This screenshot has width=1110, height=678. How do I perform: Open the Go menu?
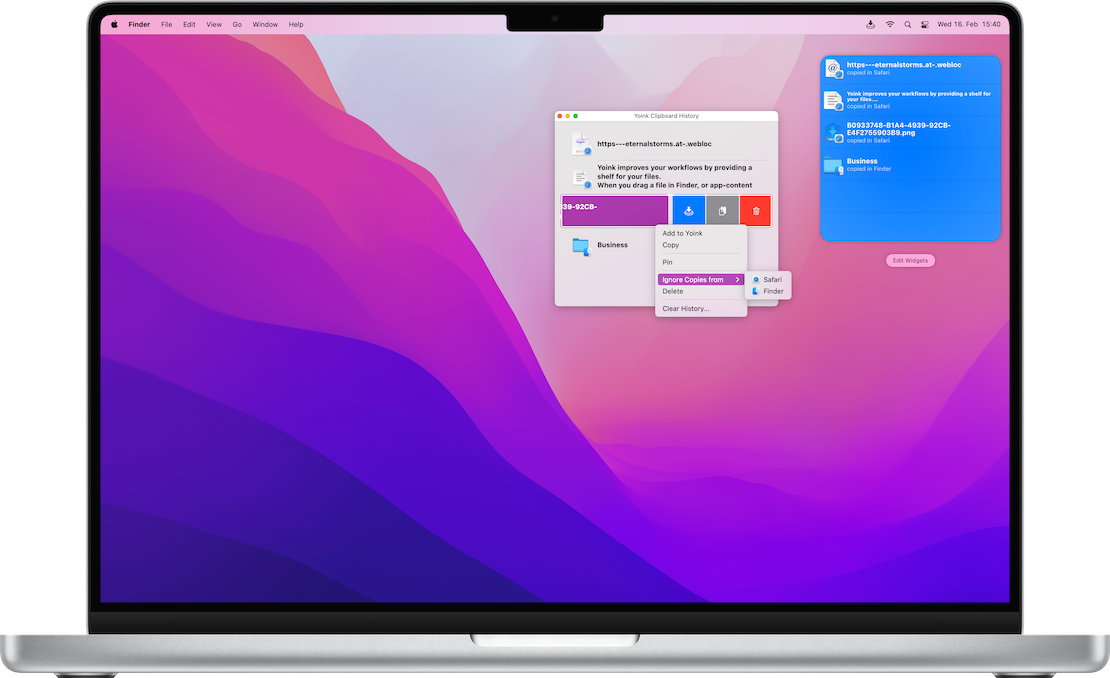237,24
